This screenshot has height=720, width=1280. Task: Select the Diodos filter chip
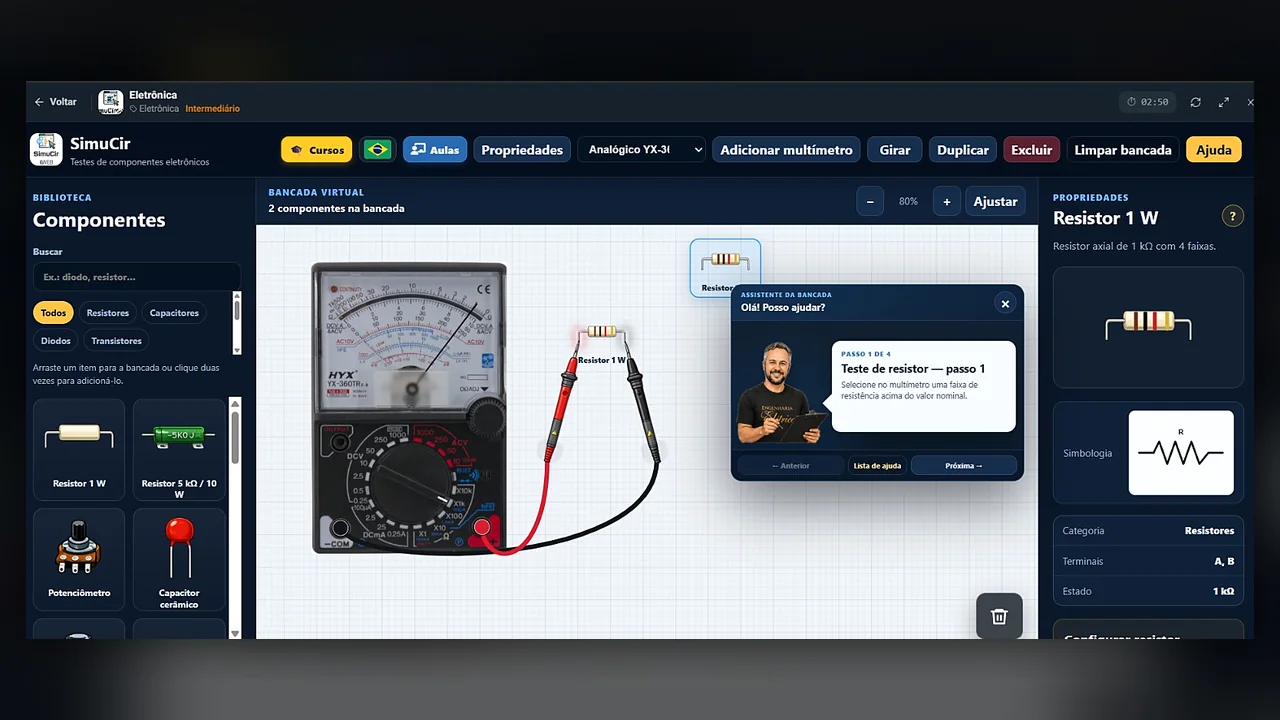(x=56, y=341)
